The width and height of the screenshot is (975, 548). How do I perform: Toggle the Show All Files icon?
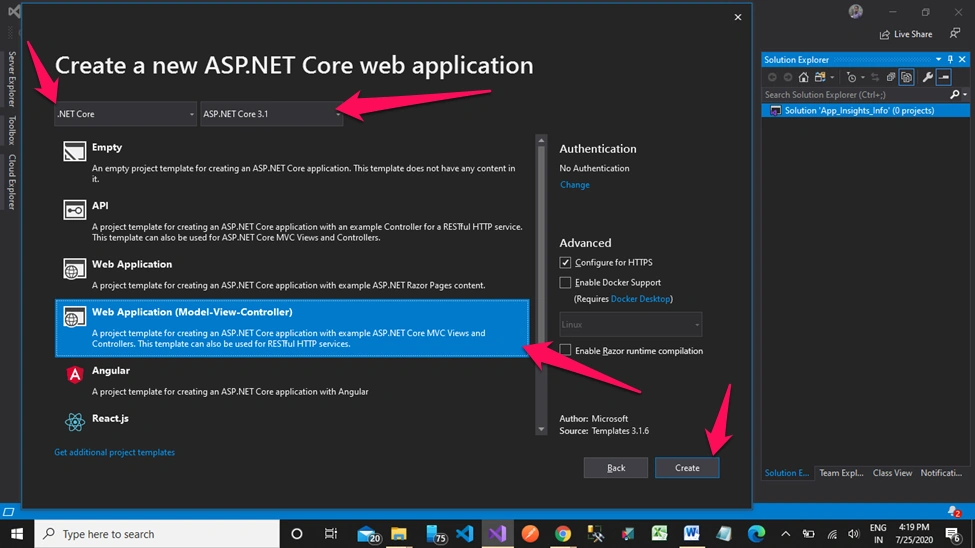coord(907,77)
